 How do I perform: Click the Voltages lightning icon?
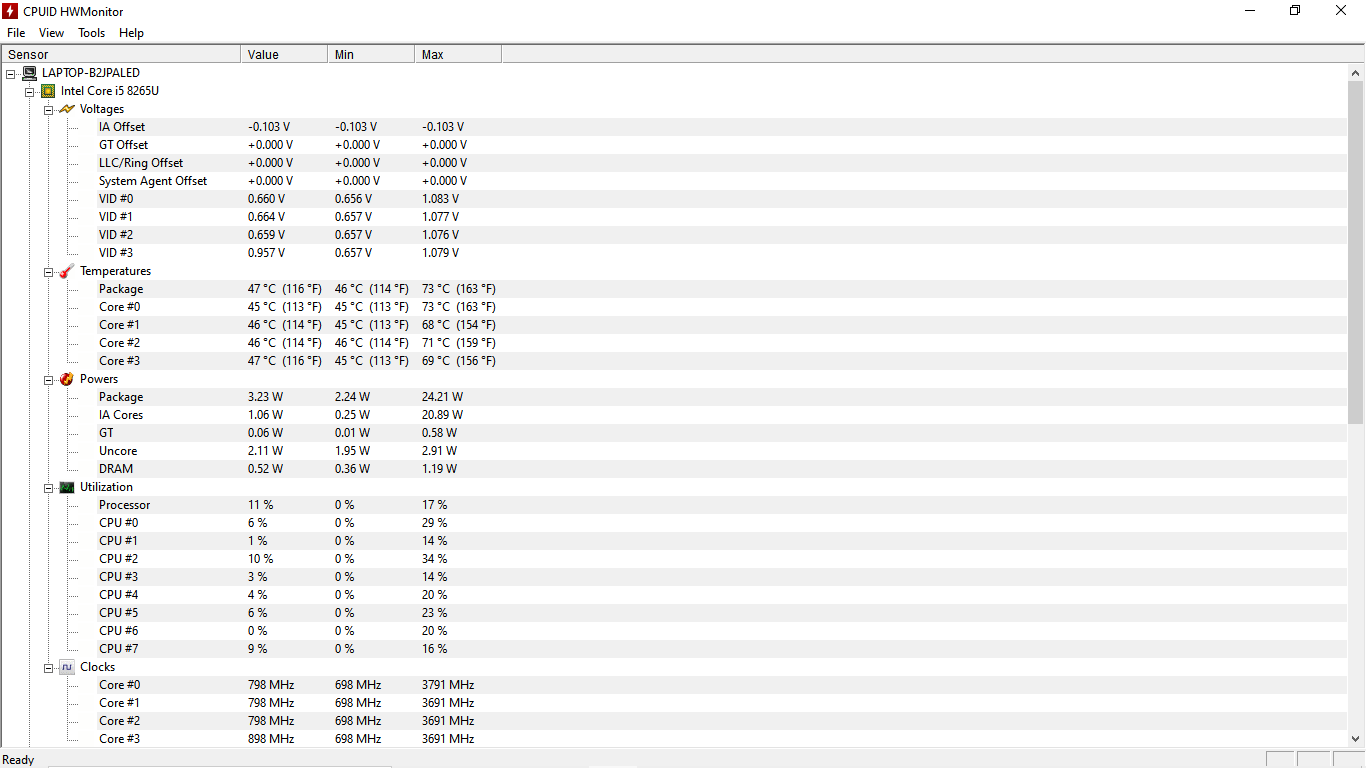tap(67, 109)
